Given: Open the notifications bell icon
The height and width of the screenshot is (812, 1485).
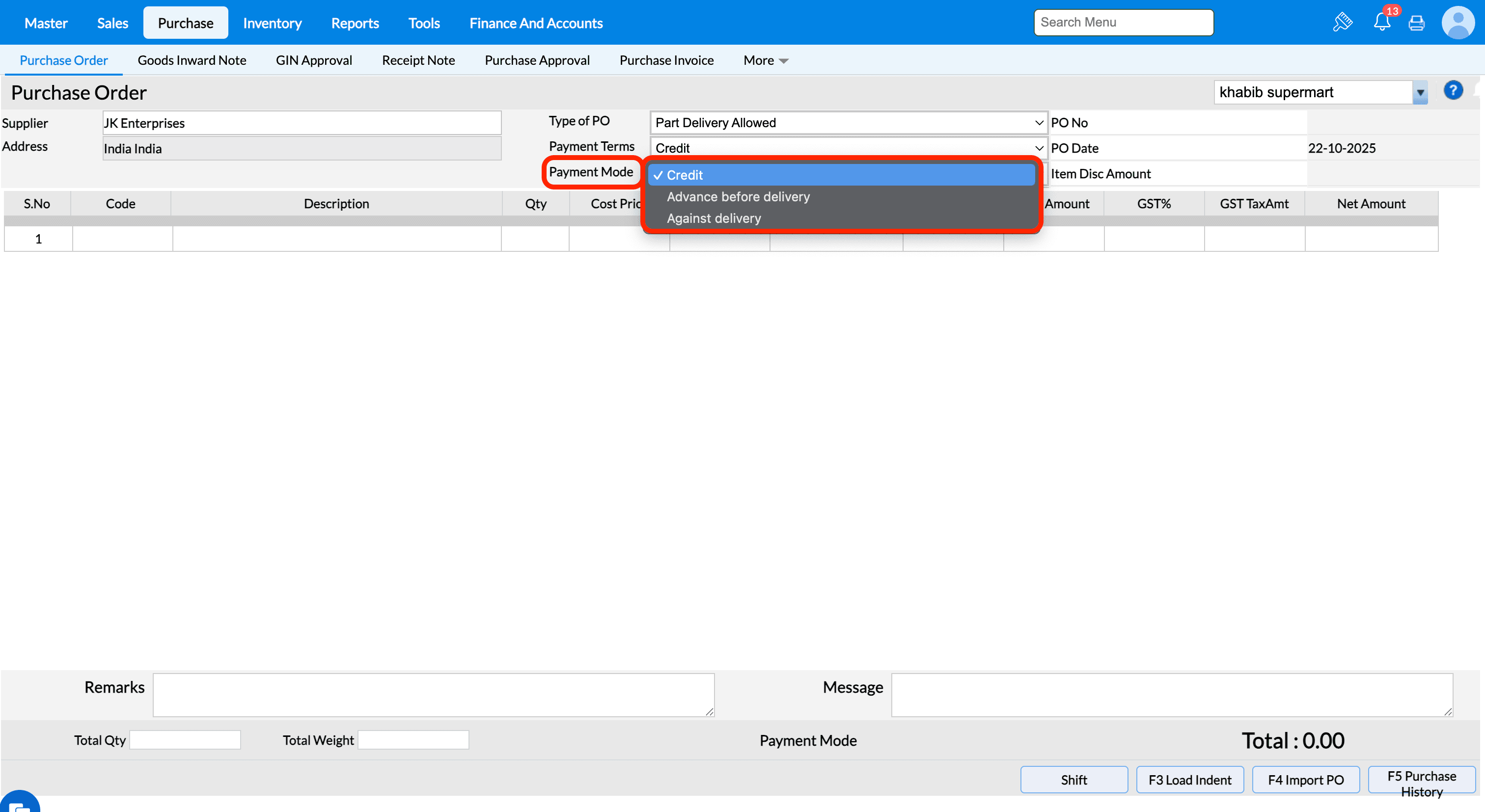Looking at the screenshot, I should pyautogui.click(x=1382, y=22).
